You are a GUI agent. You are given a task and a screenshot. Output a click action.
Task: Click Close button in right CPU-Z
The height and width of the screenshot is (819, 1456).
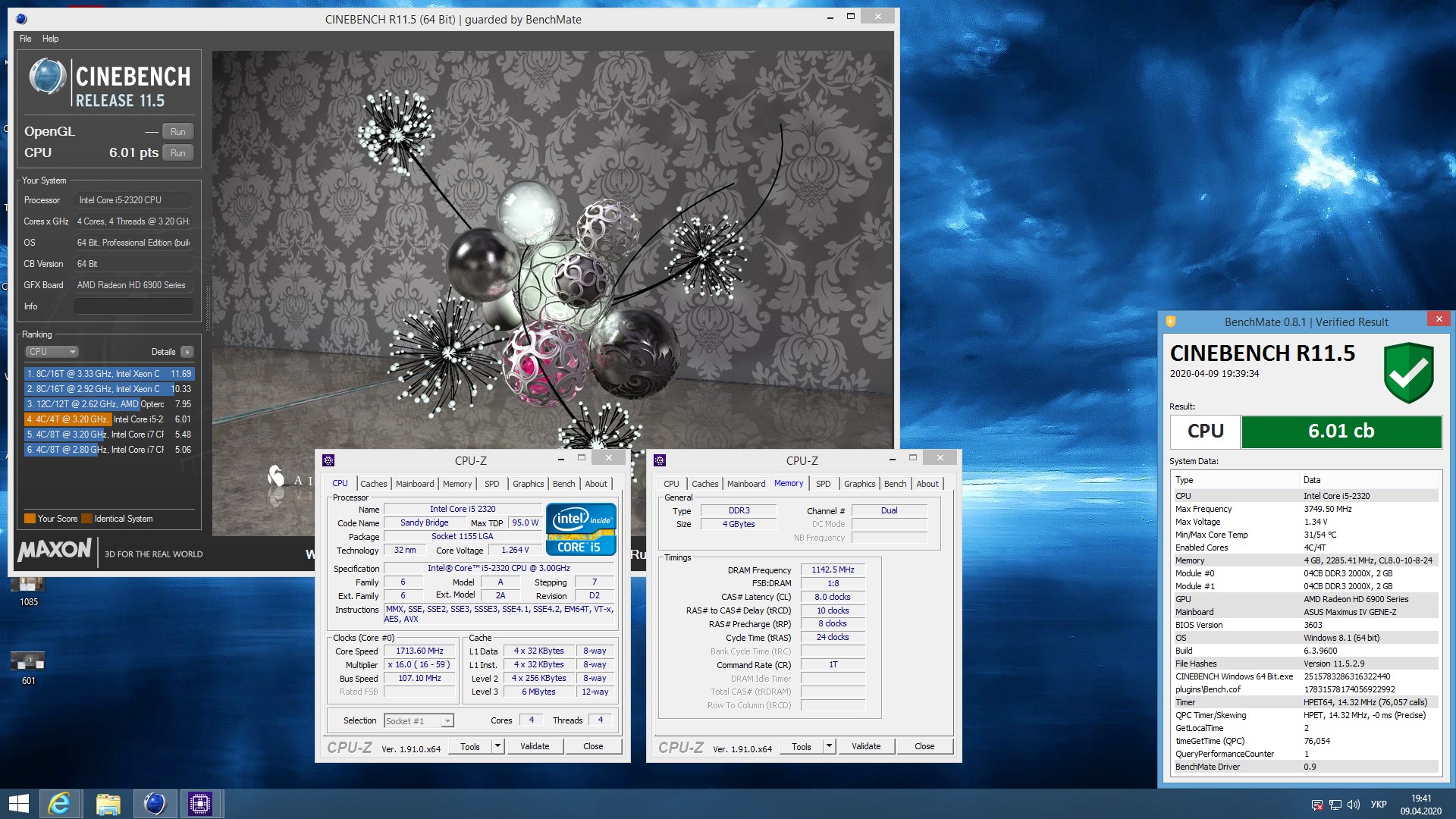[x=924, y=747]
